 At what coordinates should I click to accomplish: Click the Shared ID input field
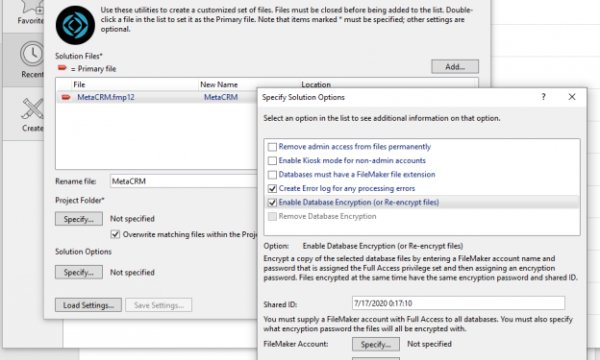pos(458,303)
